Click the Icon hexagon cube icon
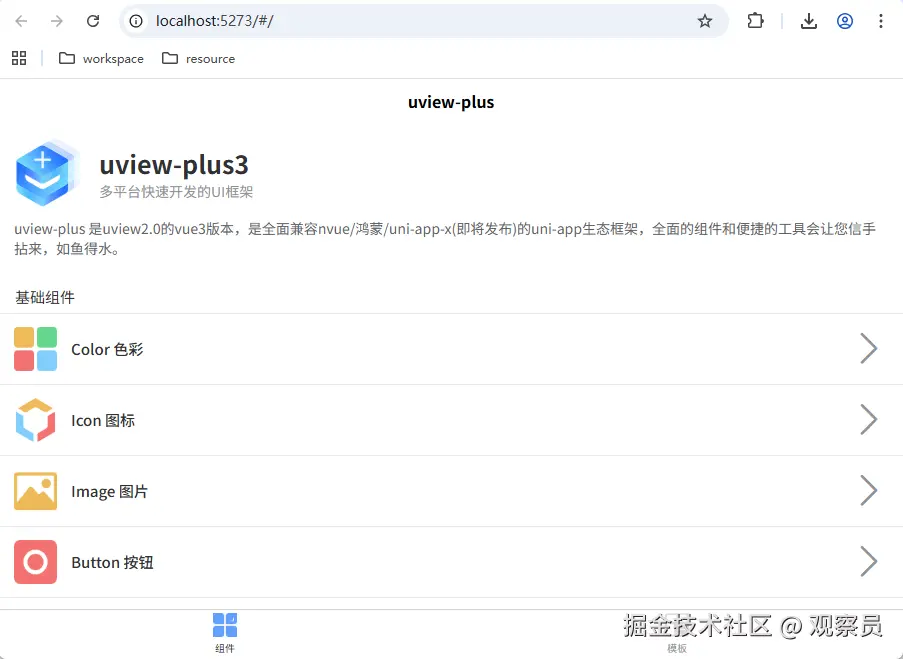 click(36, 420)
